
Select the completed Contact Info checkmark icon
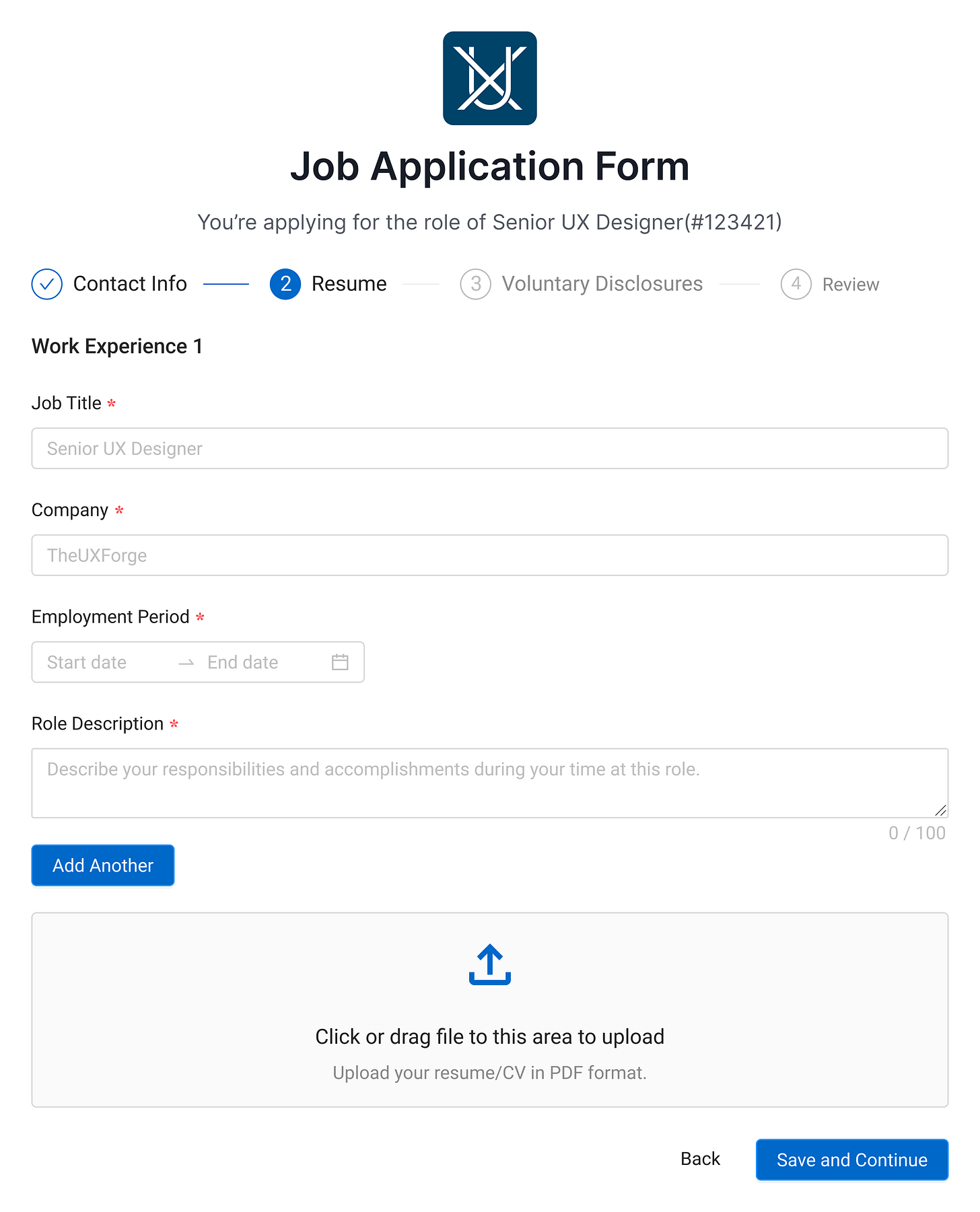click(46, 284)
